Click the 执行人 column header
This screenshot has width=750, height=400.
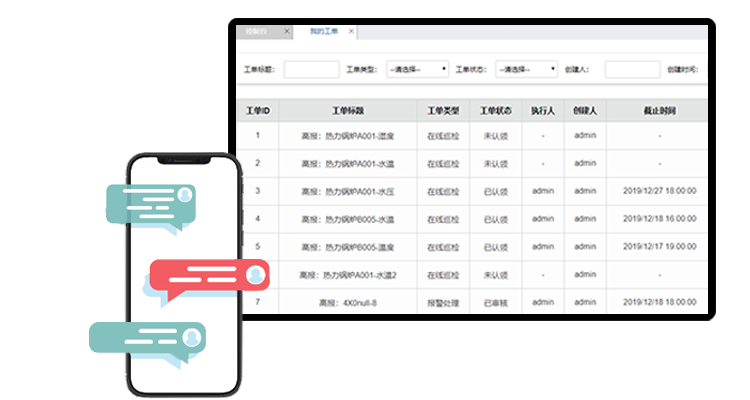543,110
